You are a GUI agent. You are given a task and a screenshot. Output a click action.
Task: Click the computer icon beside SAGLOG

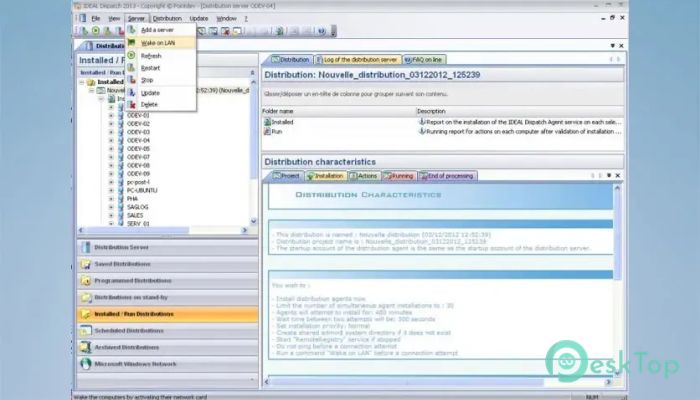(x=121, y=207)
